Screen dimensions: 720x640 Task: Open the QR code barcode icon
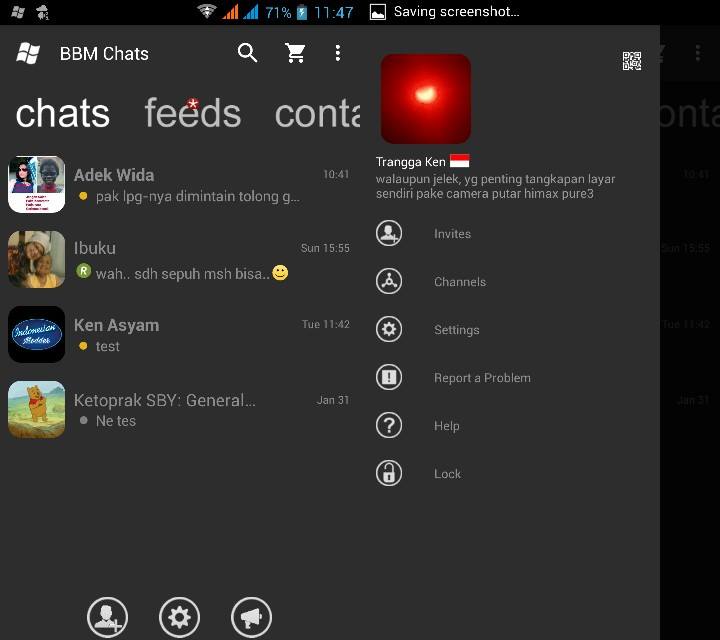(632, 61)
